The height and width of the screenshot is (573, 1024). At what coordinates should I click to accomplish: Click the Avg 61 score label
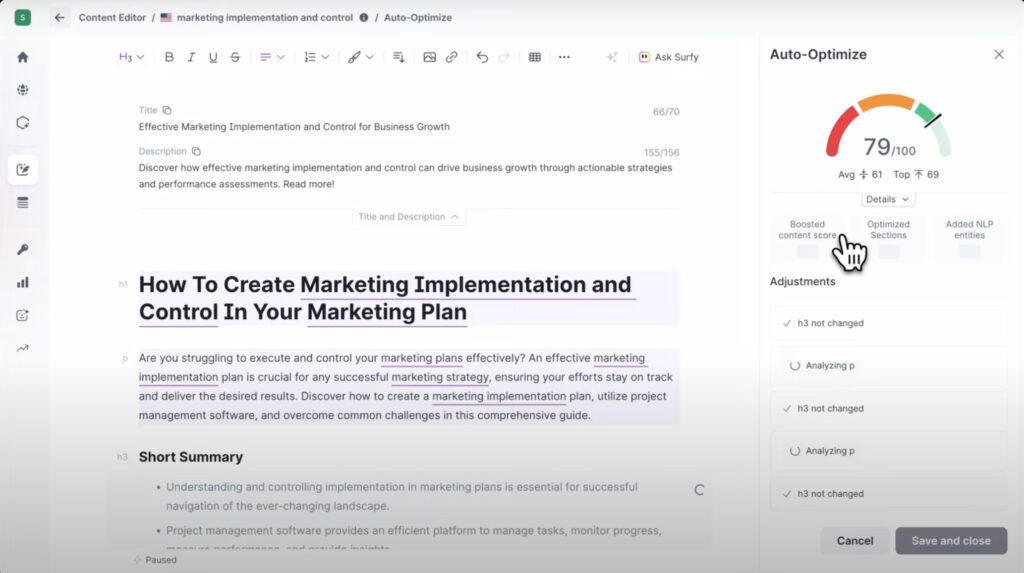point(860,174)
